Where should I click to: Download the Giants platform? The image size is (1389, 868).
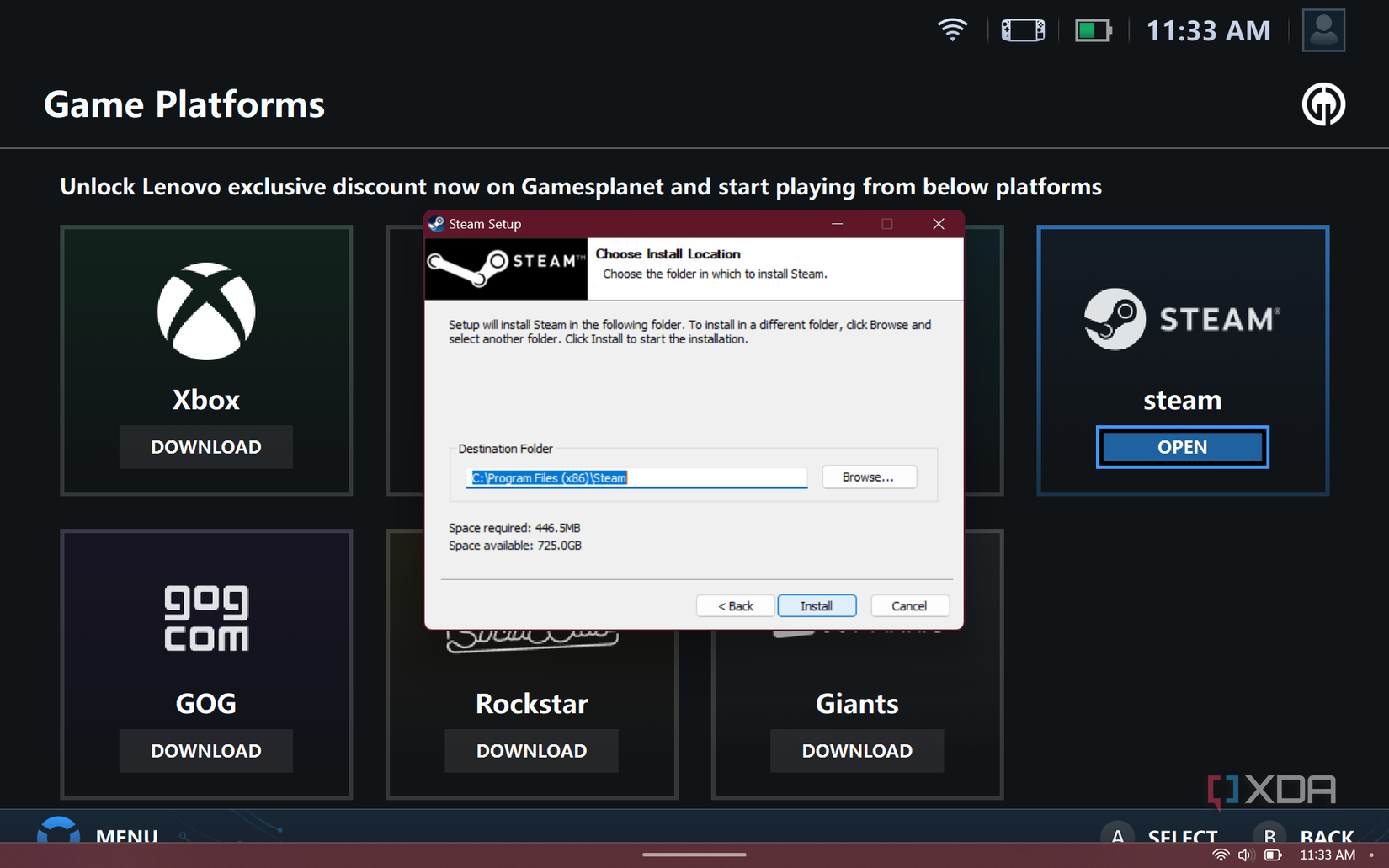857,751
